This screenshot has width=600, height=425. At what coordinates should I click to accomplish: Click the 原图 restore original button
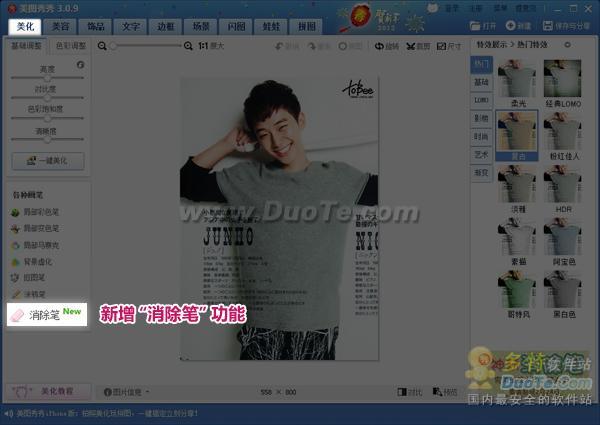click(x=350, y=46)
